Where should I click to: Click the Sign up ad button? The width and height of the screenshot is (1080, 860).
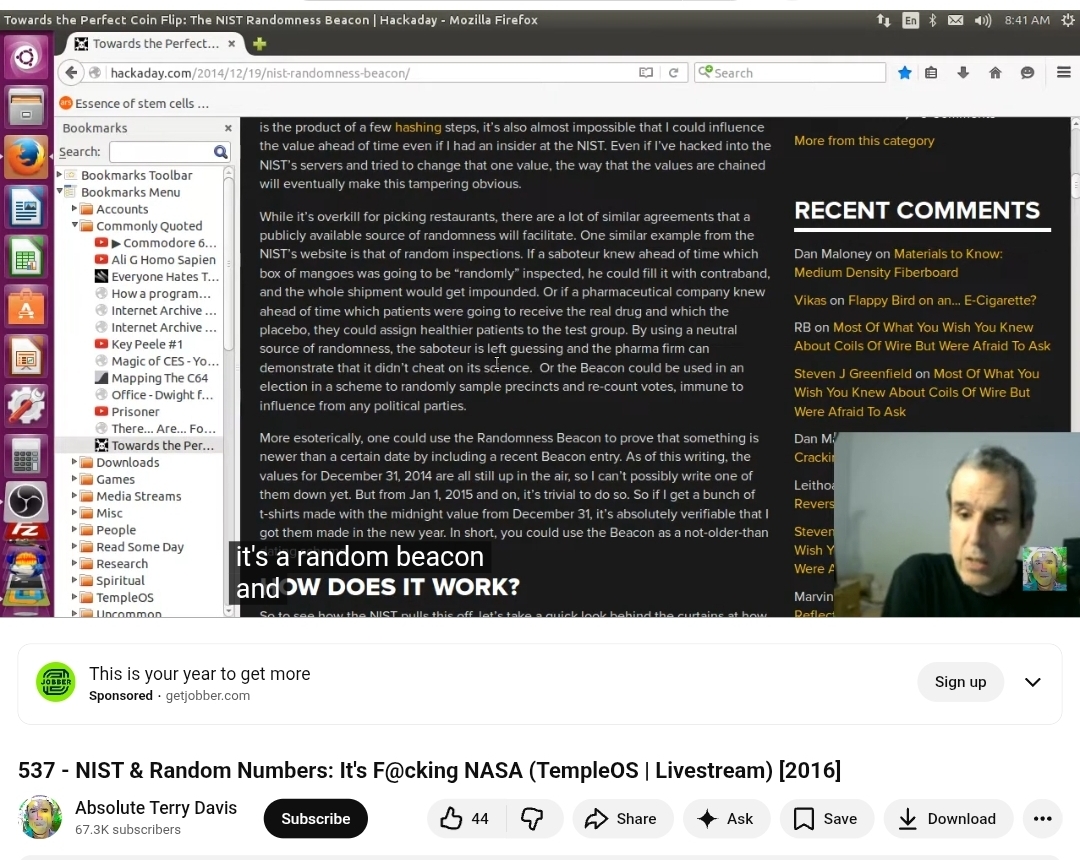pyautogui.click(x=960, y=682)
